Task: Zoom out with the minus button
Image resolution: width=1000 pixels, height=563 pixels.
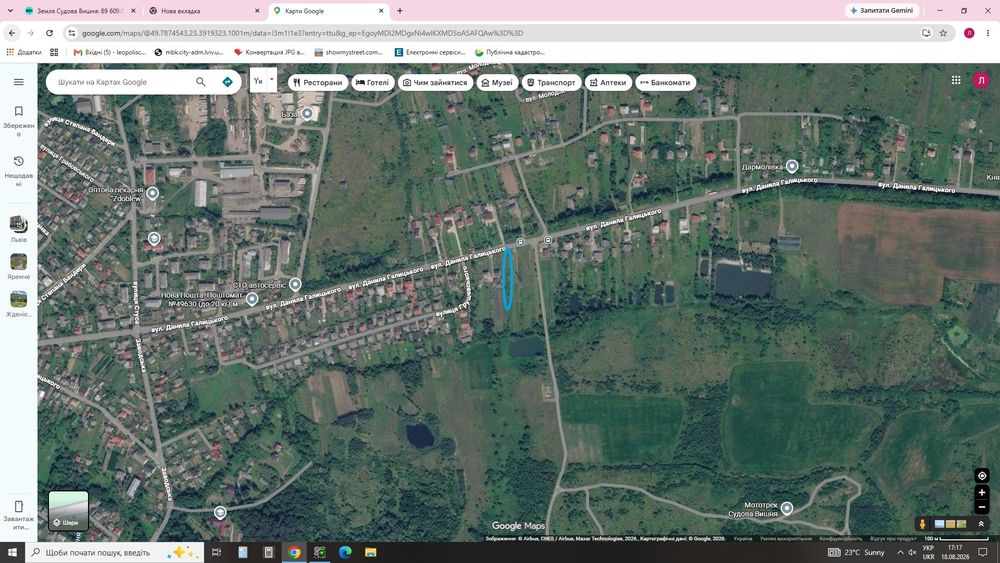Action: point(982,507)
